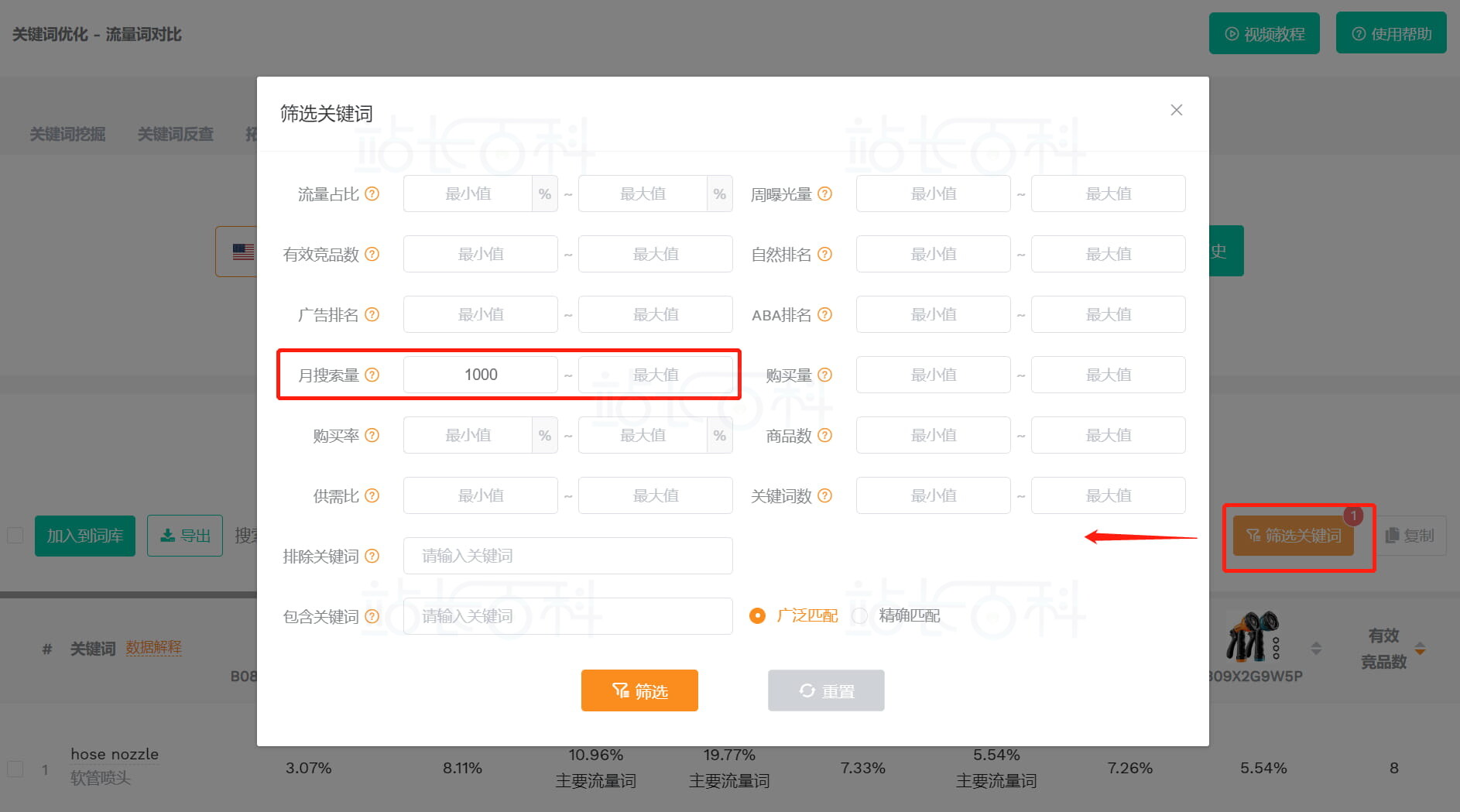Screen dimensions: 1460x812
Task: Click the 月搜索量 maximum value field
Action: click(656, 375)
